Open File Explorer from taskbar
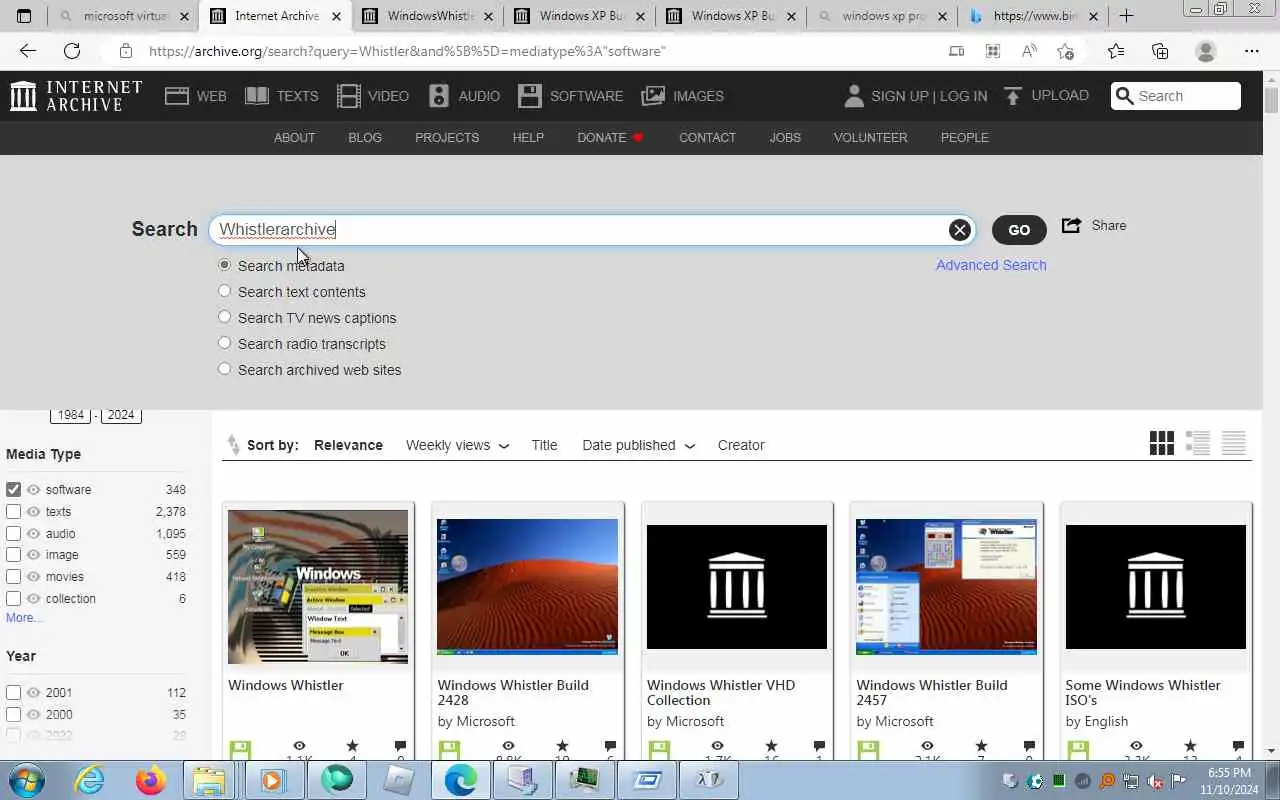The width and height of the screenshot is (1280, 800). pos(210,780)
